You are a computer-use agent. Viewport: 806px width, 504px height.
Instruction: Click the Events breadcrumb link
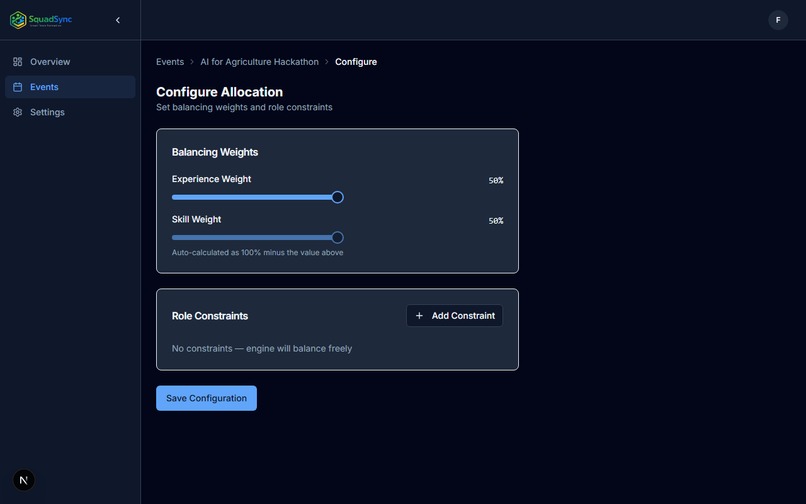tap(170, 62)
